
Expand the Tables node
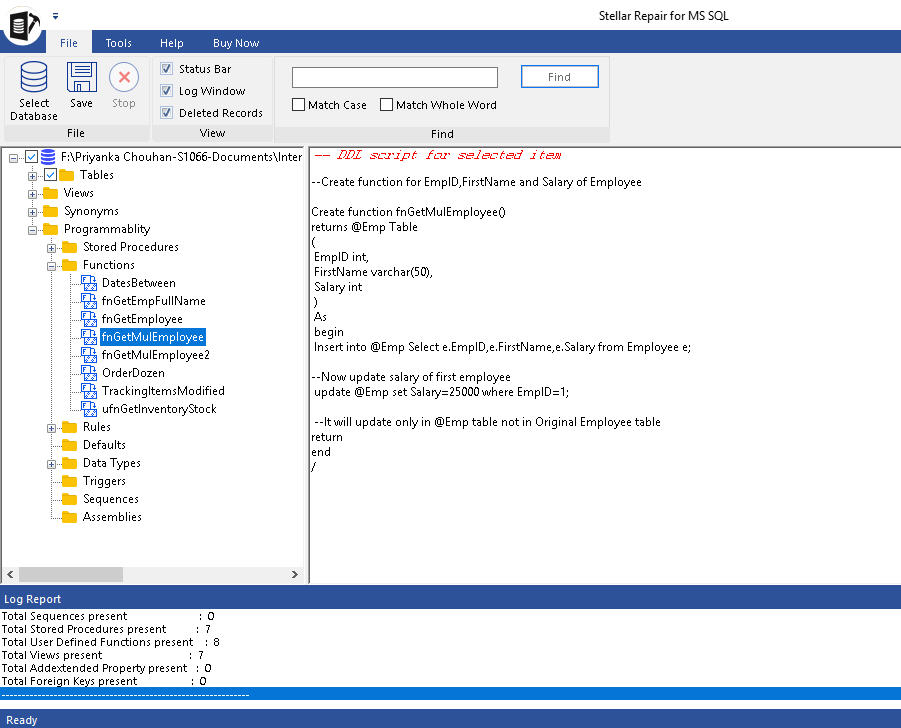(x=32, y=176)
